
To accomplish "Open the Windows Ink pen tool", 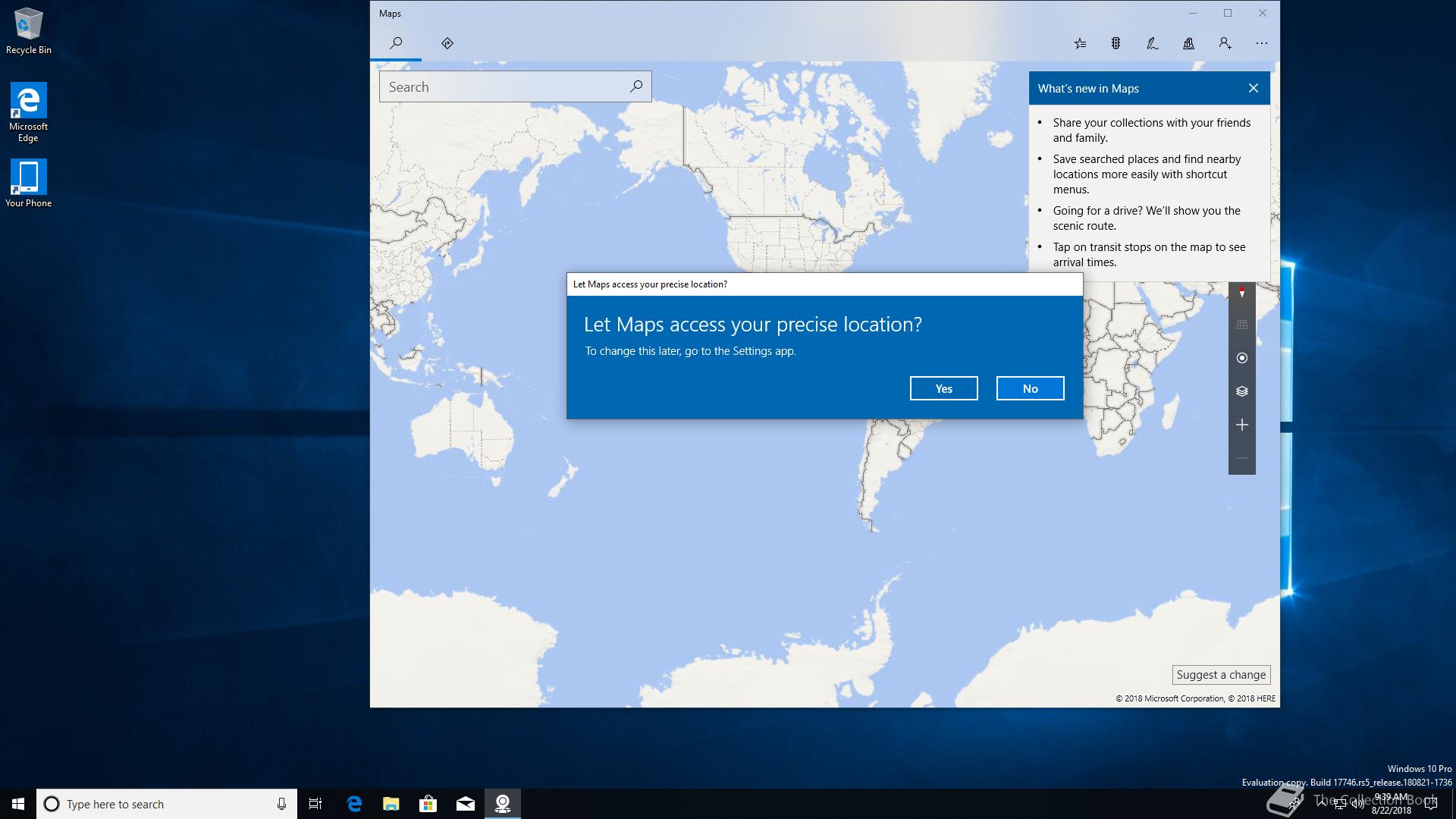I will pos(1152,43).
